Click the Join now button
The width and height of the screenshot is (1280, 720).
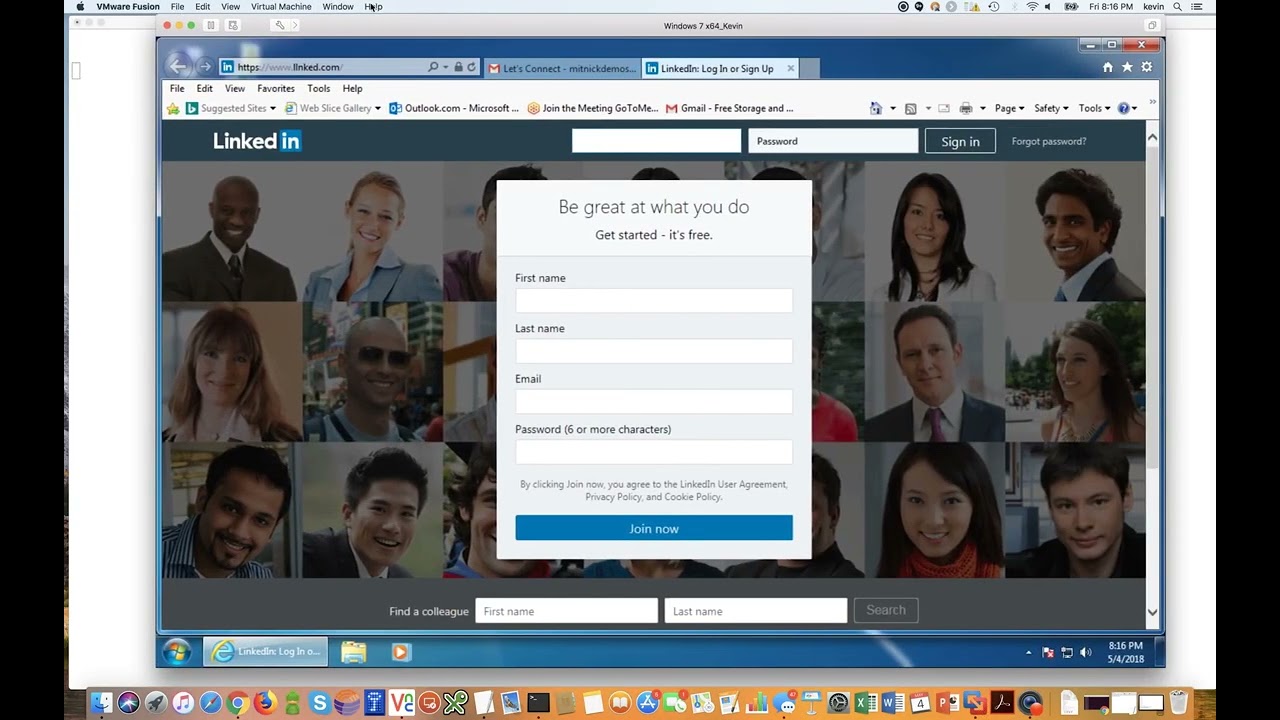[654, 528]
